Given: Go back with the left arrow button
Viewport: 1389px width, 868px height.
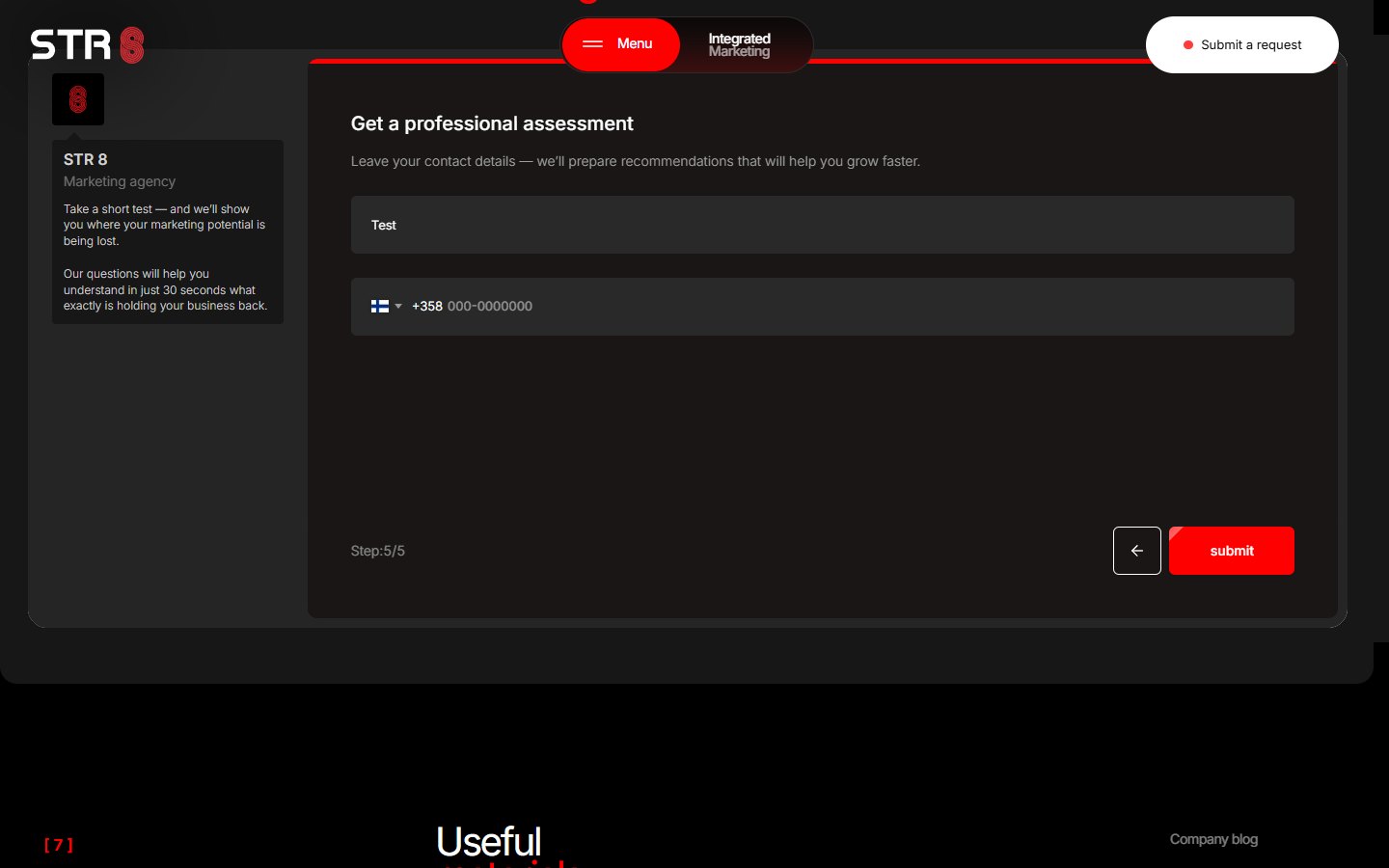Looking at the screenshot, I should coord(1136,551).
